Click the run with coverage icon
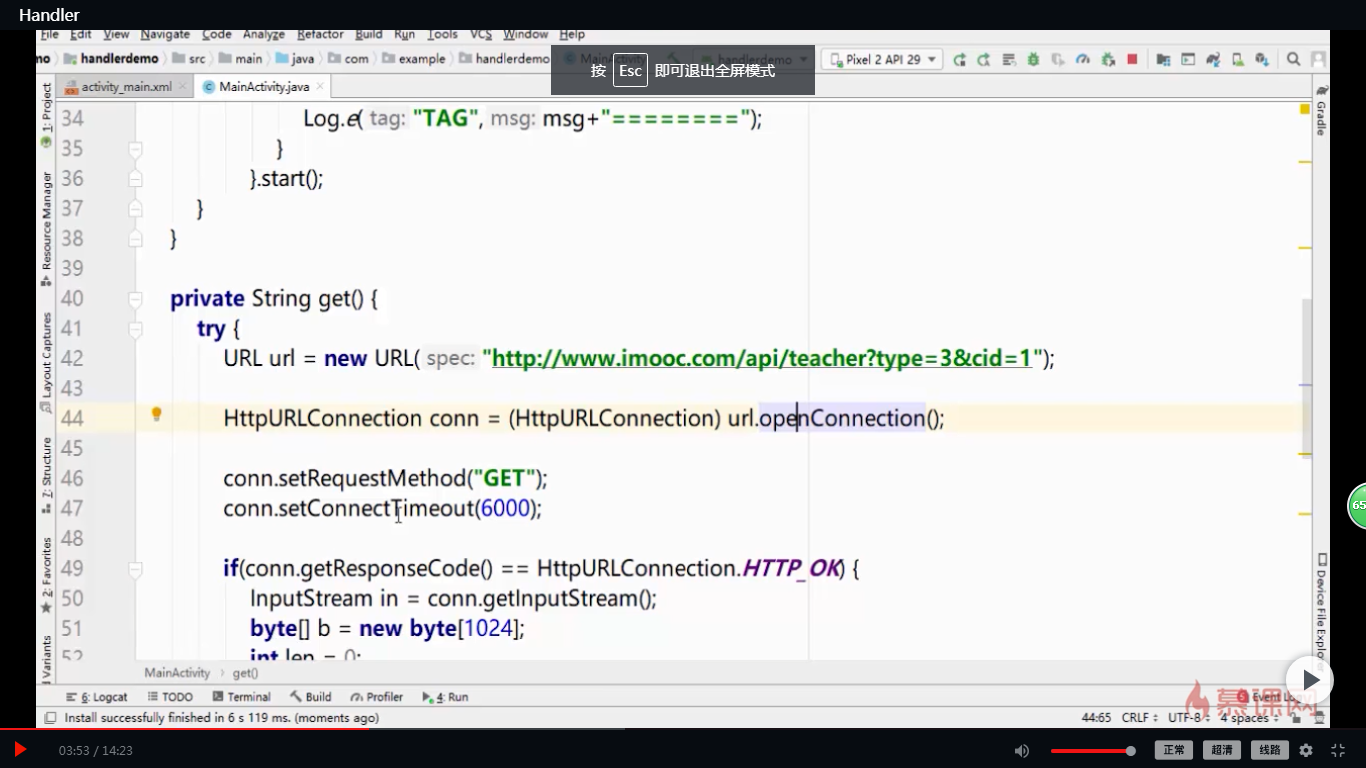The width and height of the screenshot is (1366, 768). tap(1058, 60)
